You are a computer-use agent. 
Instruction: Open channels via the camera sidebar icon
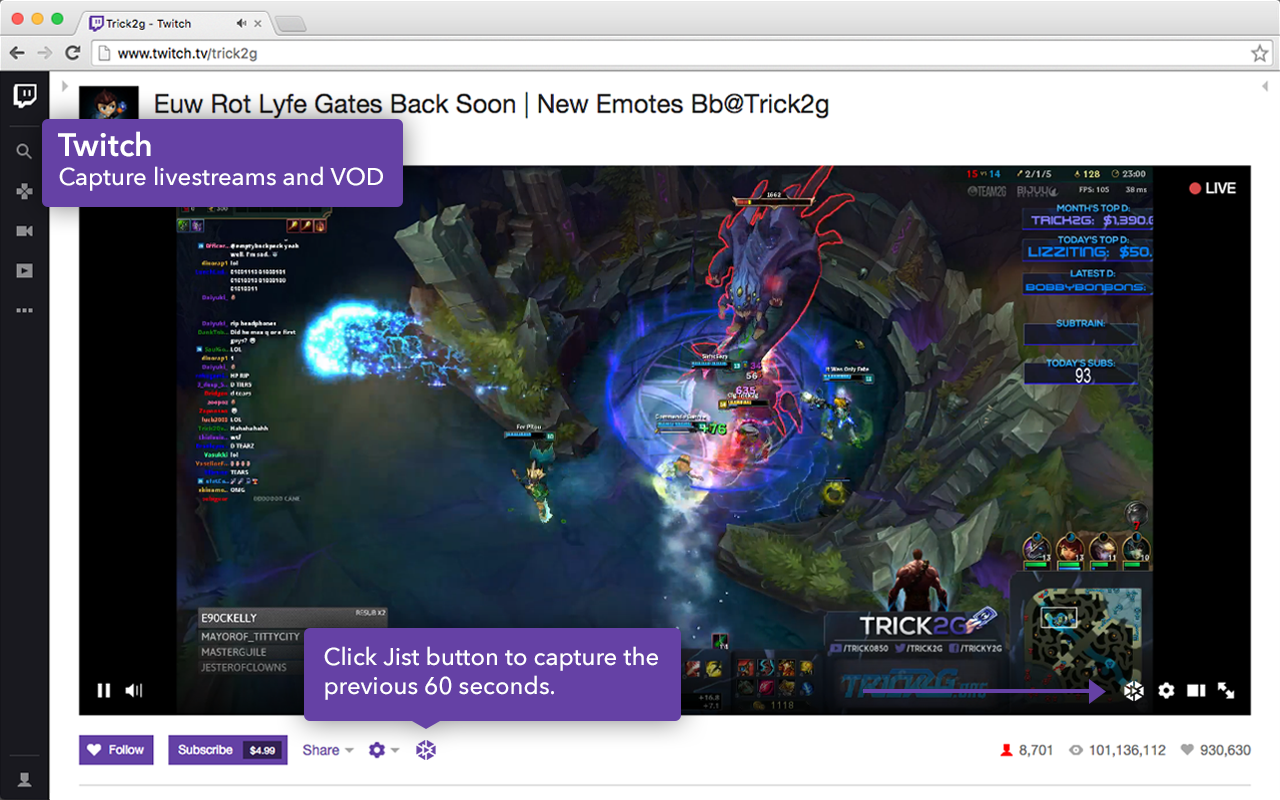24,231
